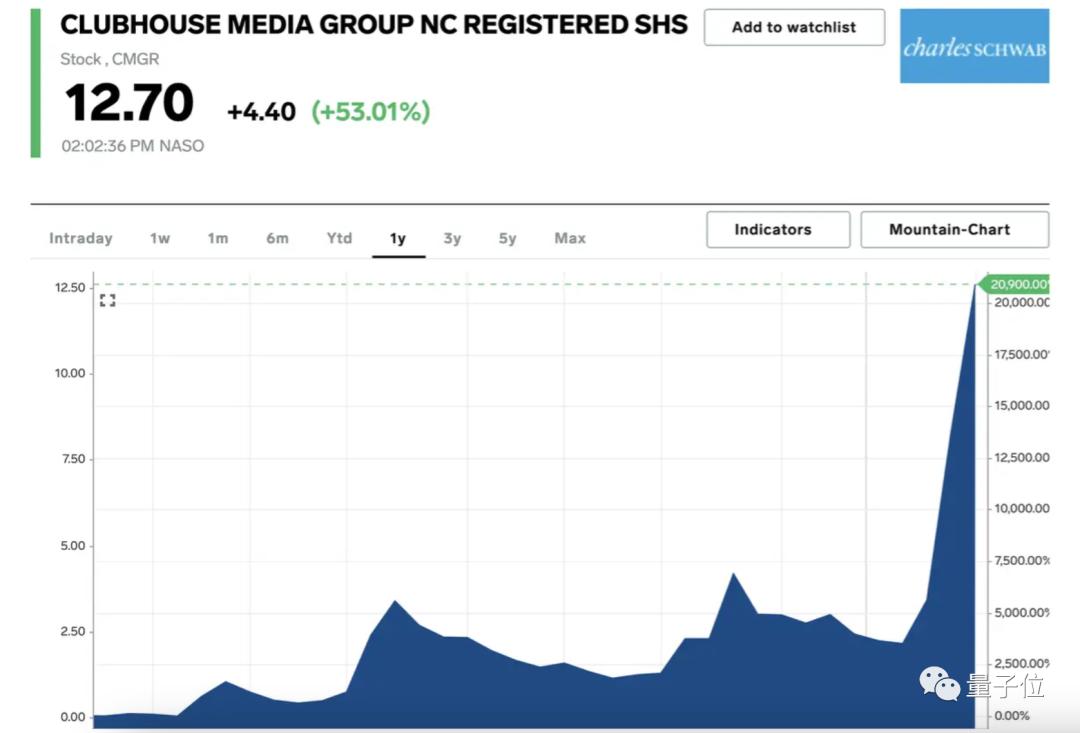The width and height of the screenshot is (1080, 733).
Task: Click the peak of the mountain chart
Action: click(x=975, y=287)
